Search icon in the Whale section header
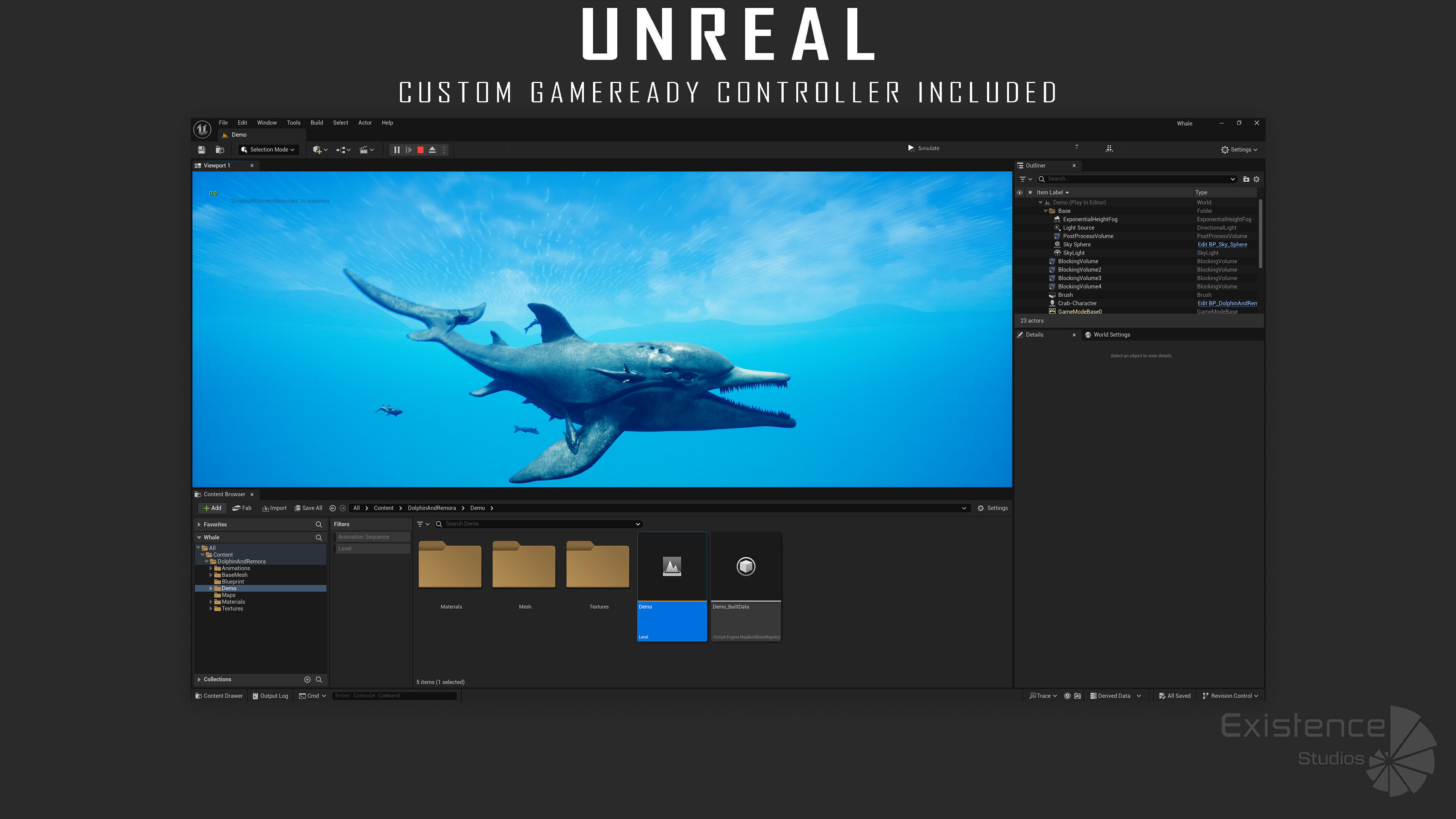1456x819 pixels. 319,538
